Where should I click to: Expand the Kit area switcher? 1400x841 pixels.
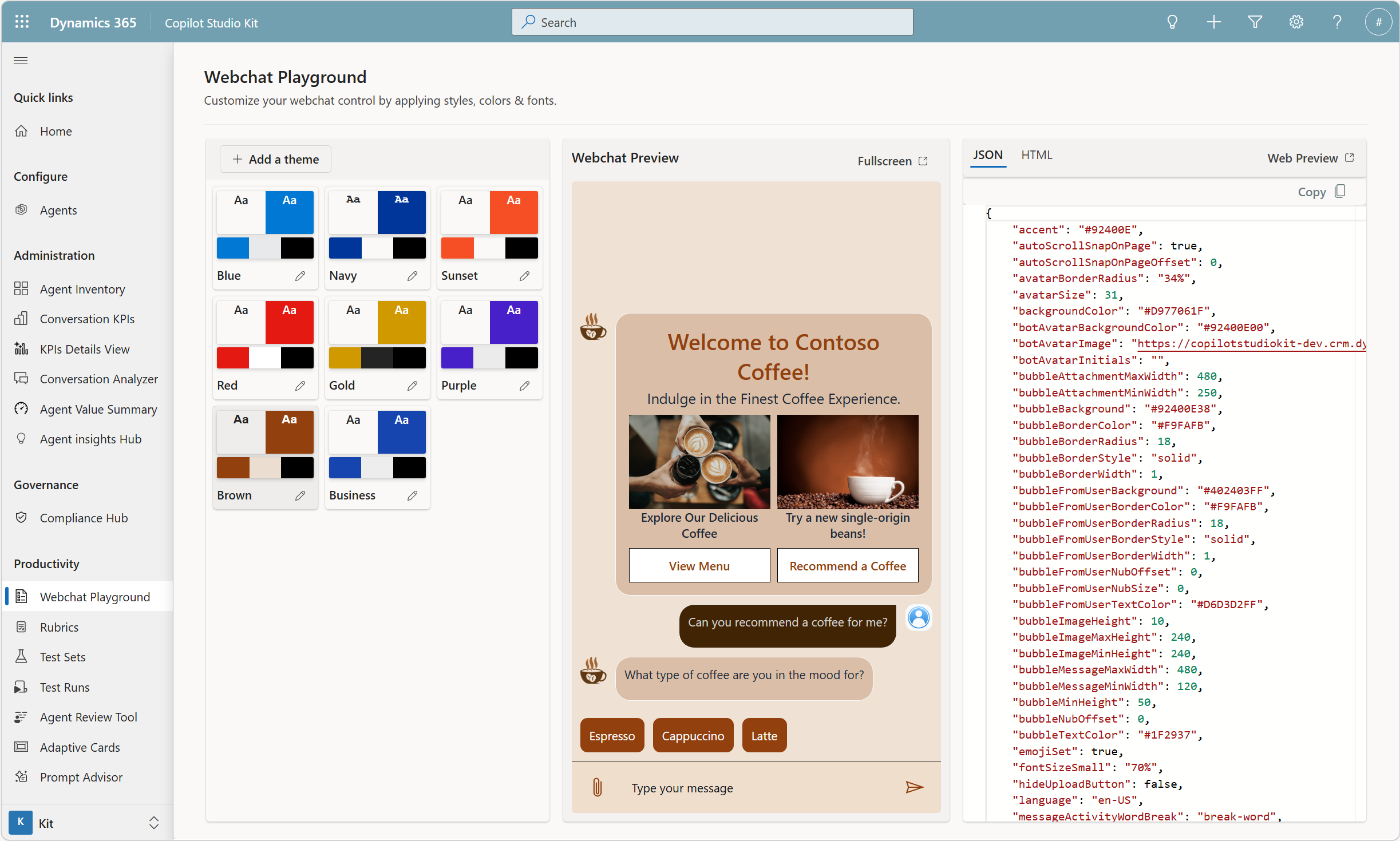153,823
